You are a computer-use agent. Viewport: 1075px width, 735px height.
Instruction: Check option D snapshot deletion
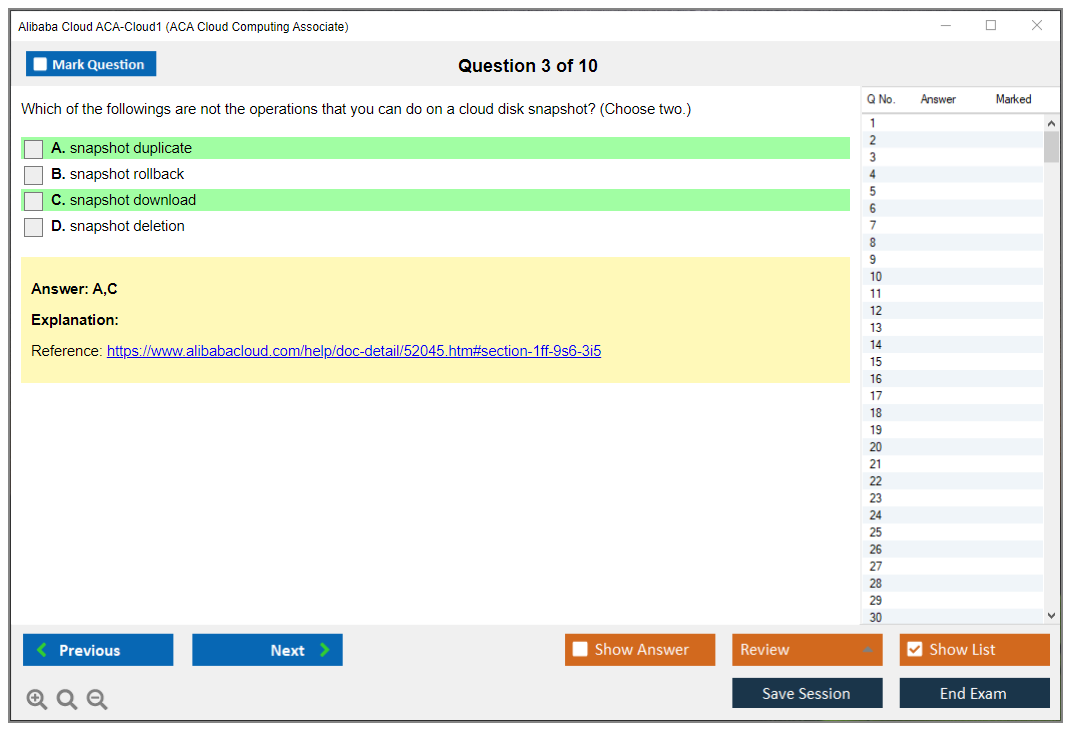coord(34,227)
